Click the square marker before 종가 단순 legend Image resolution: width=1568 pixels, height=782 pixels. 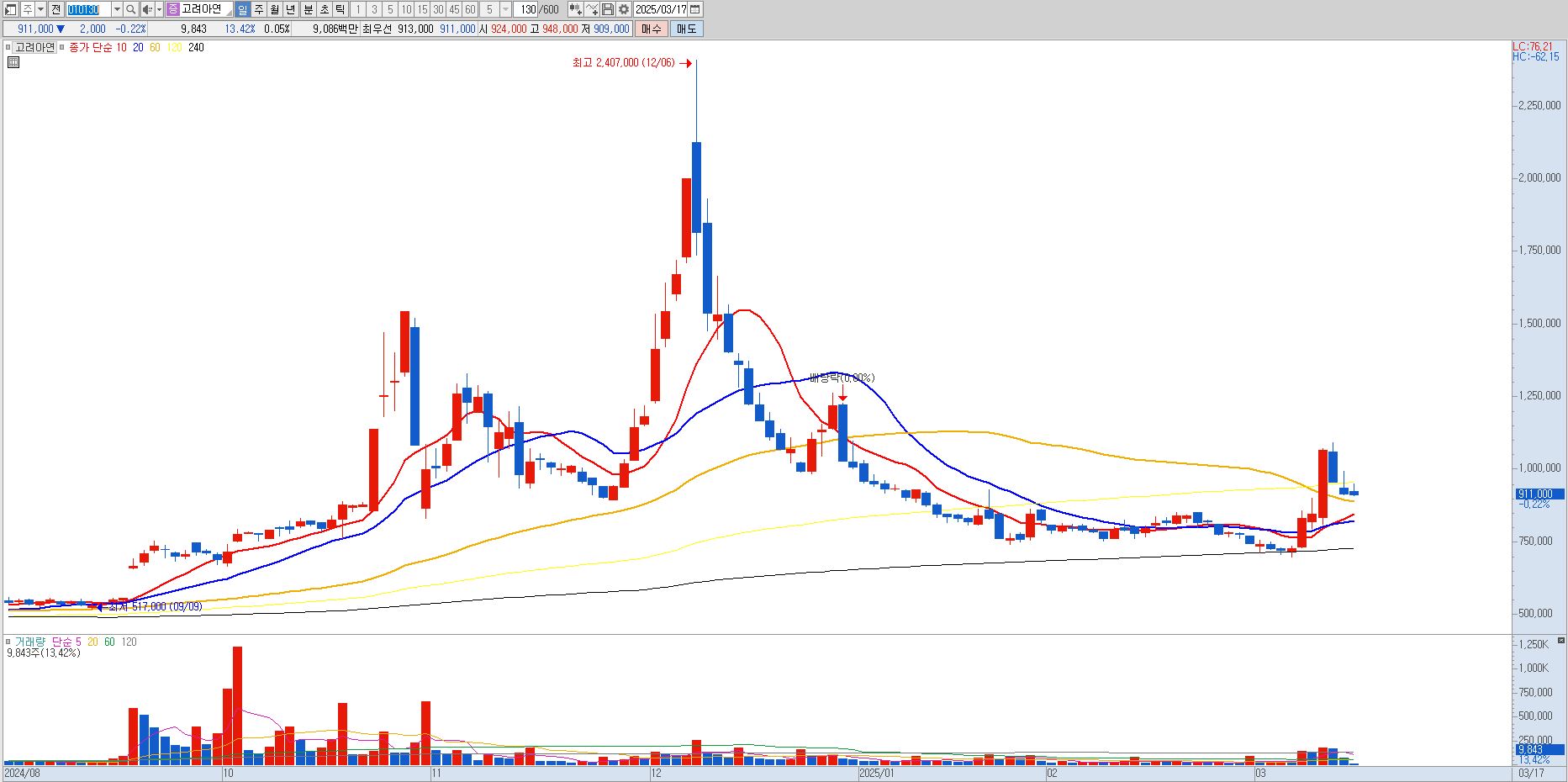[62, 48]
